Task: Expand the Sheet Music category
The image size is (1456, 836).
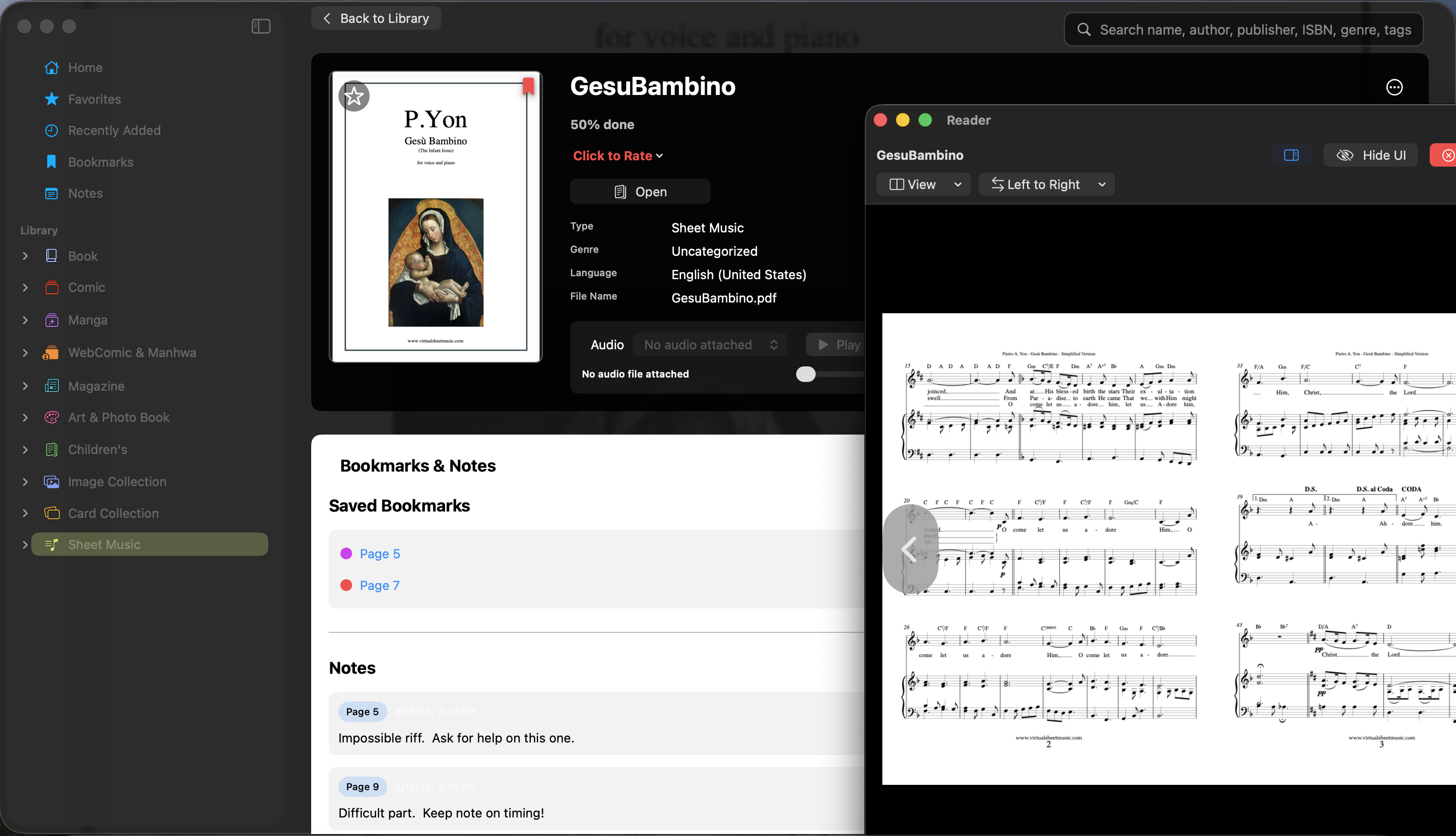Action: coord(25,544)
